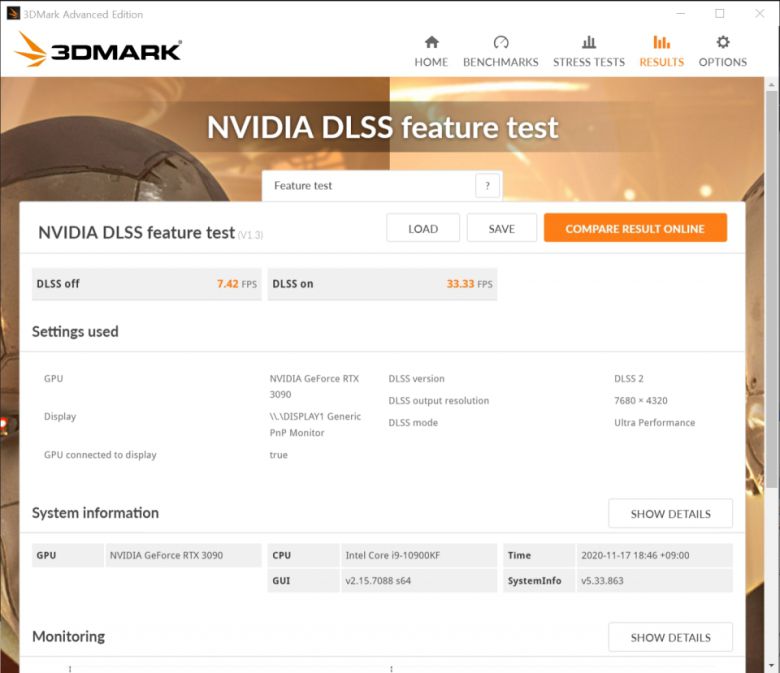Select the Stress Tests chart icon
The width and height of the screenshot is (780, 673).
click(x=589, y=42)
